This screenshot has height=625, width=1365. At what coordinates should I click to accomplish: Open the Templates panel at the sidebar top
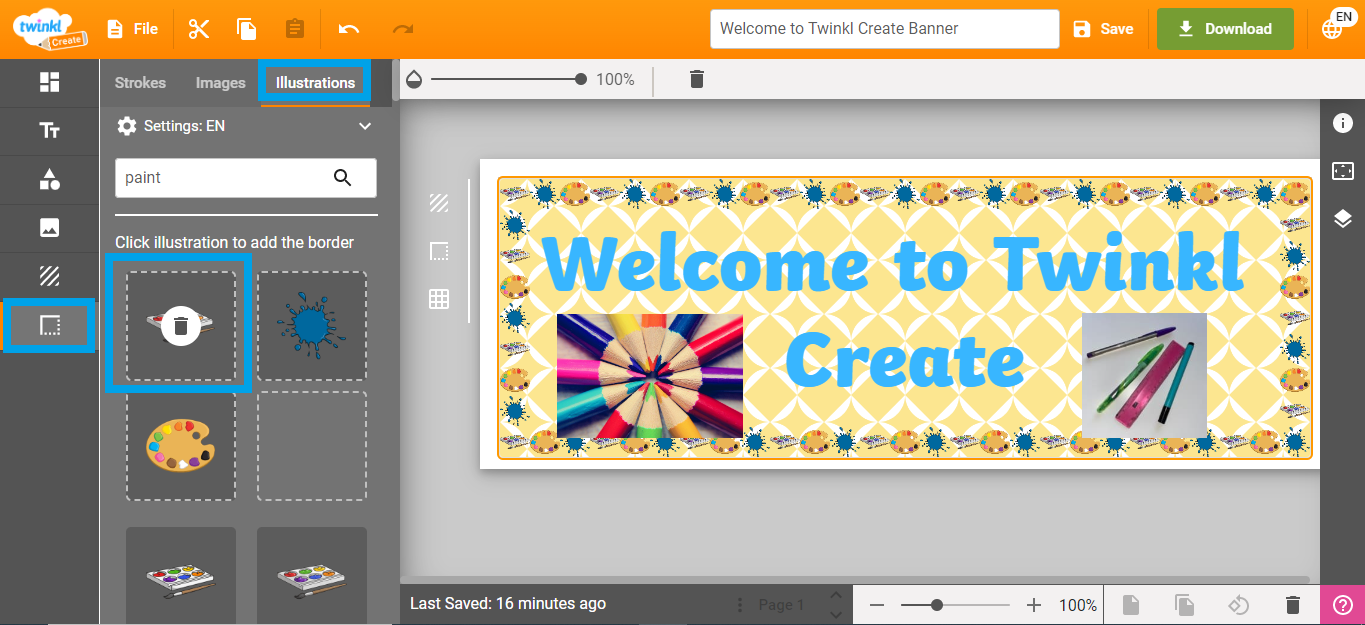pyautogui.click(x=48, y=83)
